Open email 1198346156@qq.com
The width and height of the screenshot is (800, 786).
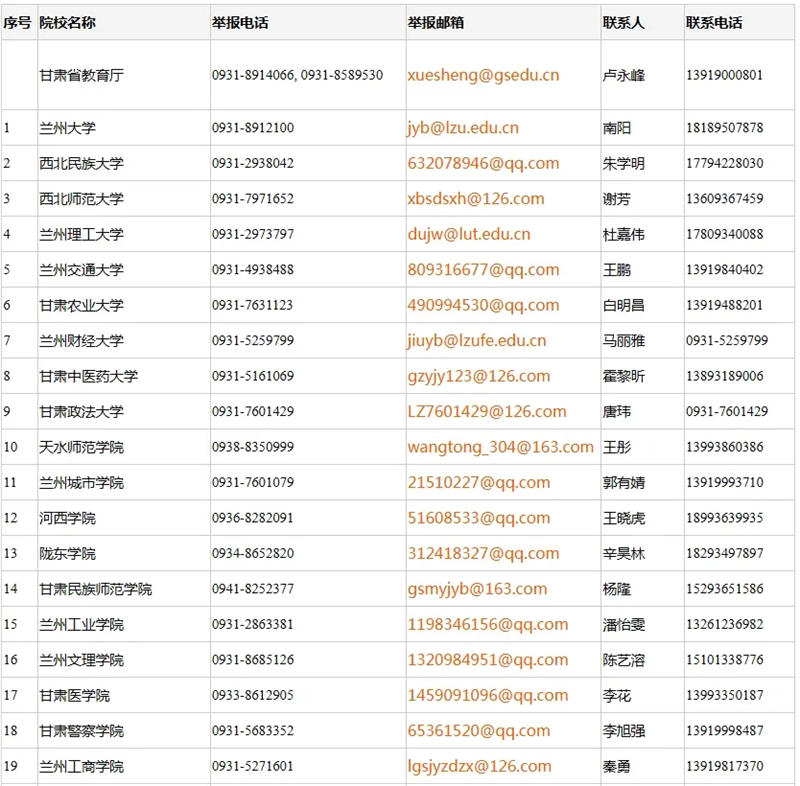point(488,624)
